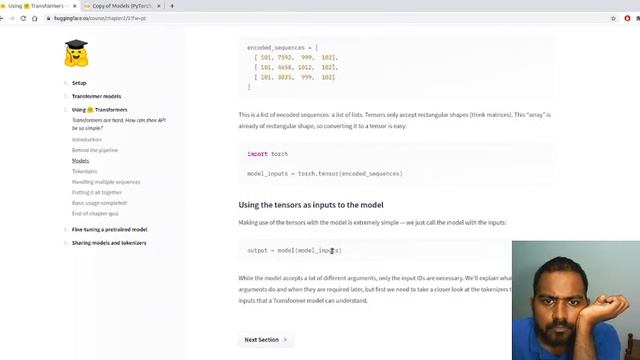This screenshot has width=640, height=360.
Task: Click the model_inputs = torch.tensor code line
Action: tap(325, 173)
